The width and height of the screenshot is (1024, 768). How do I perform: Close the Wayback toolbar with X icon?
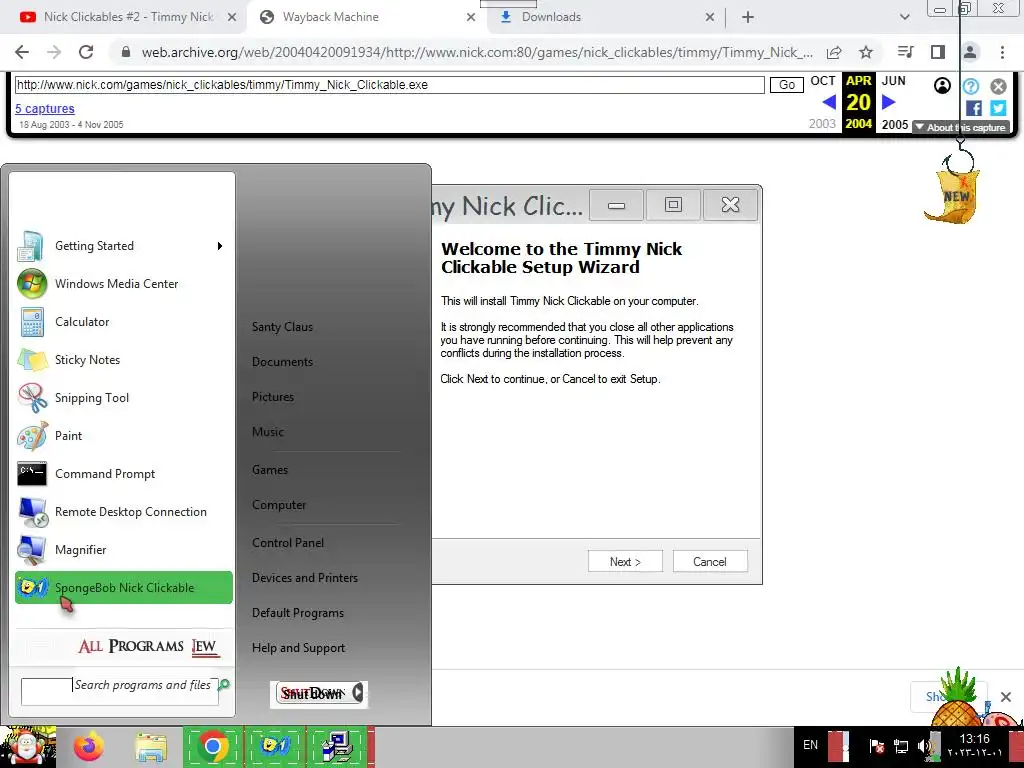coord(999,86)
